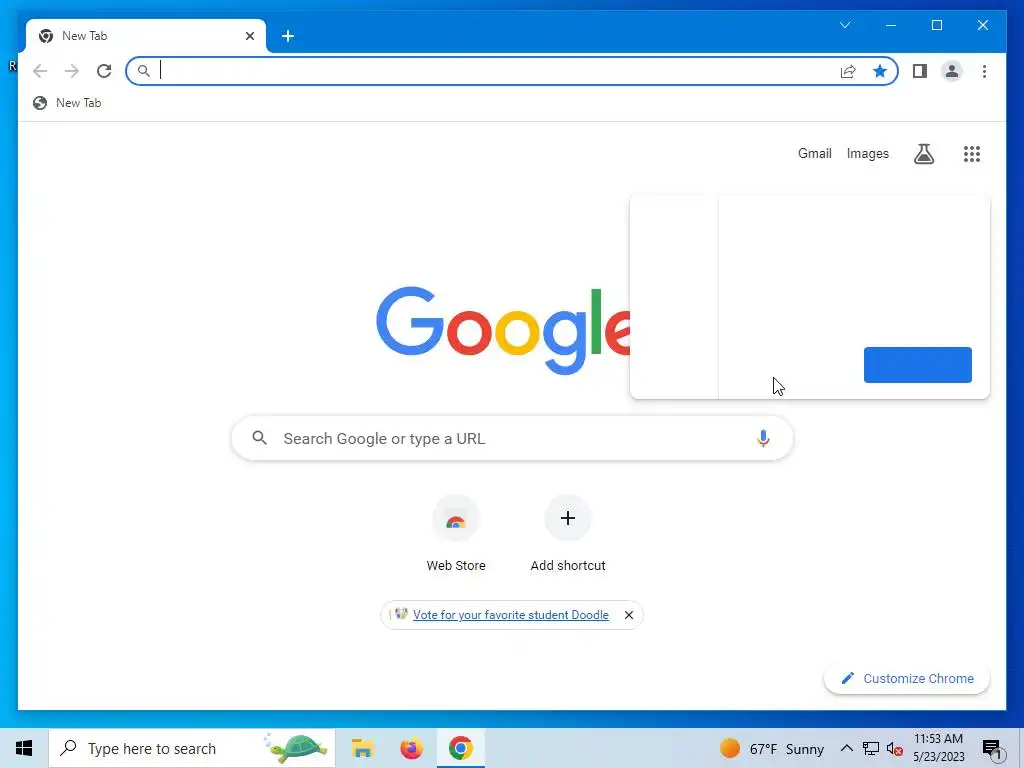Open the network tray icon

[x=871, y=748]
